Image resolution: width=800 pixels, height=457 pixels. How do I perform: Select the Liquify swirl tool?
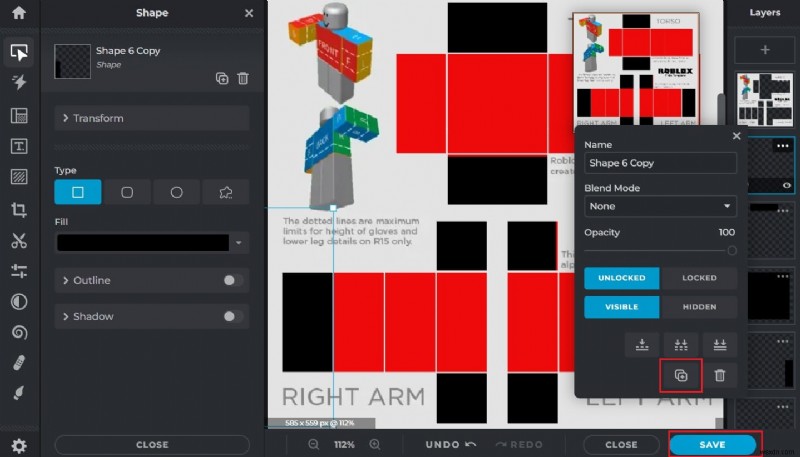click(x=19, y=333)
